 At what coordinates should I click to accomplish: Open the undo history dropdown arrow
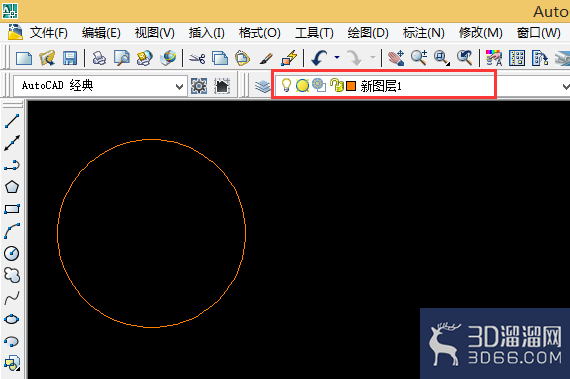click(x=337, y=57)
